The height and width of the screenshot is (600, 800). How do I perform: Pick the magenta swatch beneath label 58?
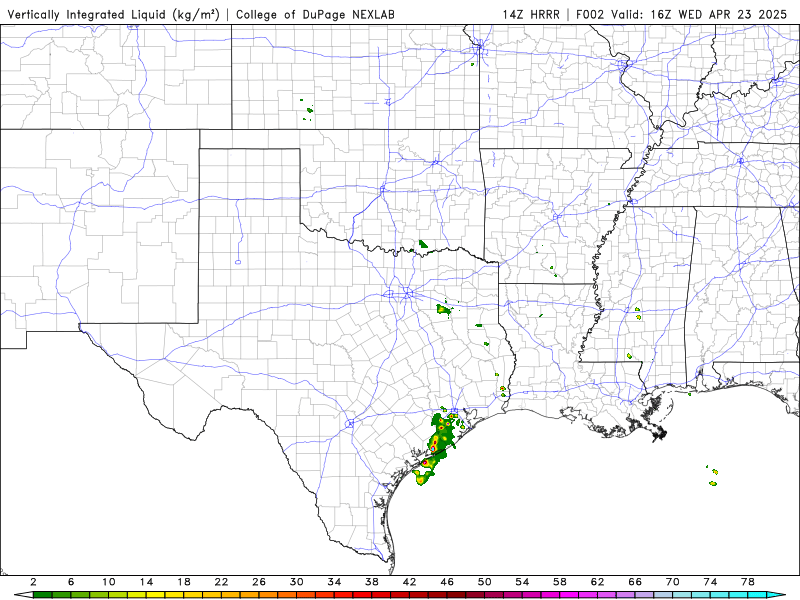click(569, 595)
